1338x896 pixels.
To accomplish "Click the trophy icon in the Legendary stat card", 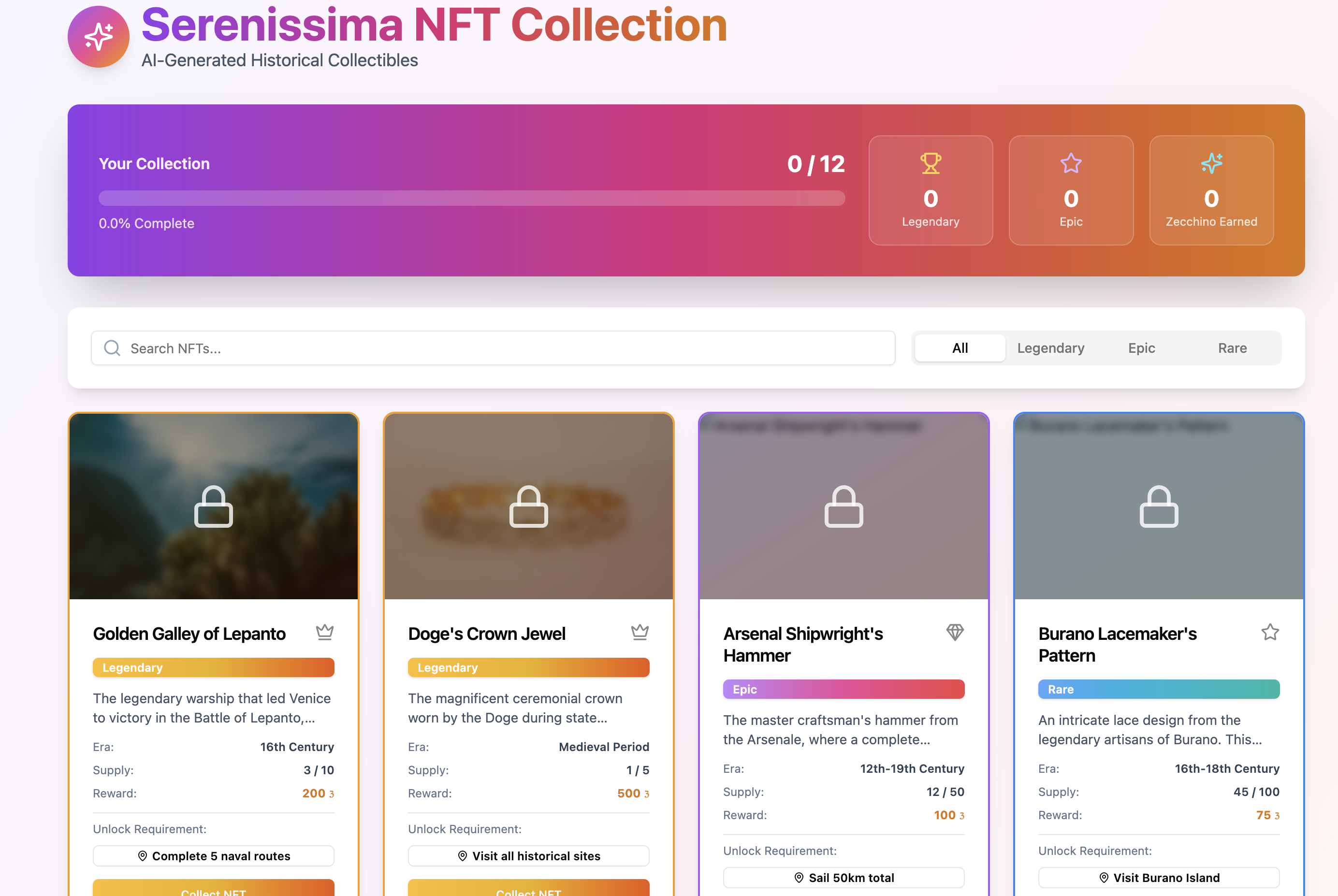I will click(931, 163).
